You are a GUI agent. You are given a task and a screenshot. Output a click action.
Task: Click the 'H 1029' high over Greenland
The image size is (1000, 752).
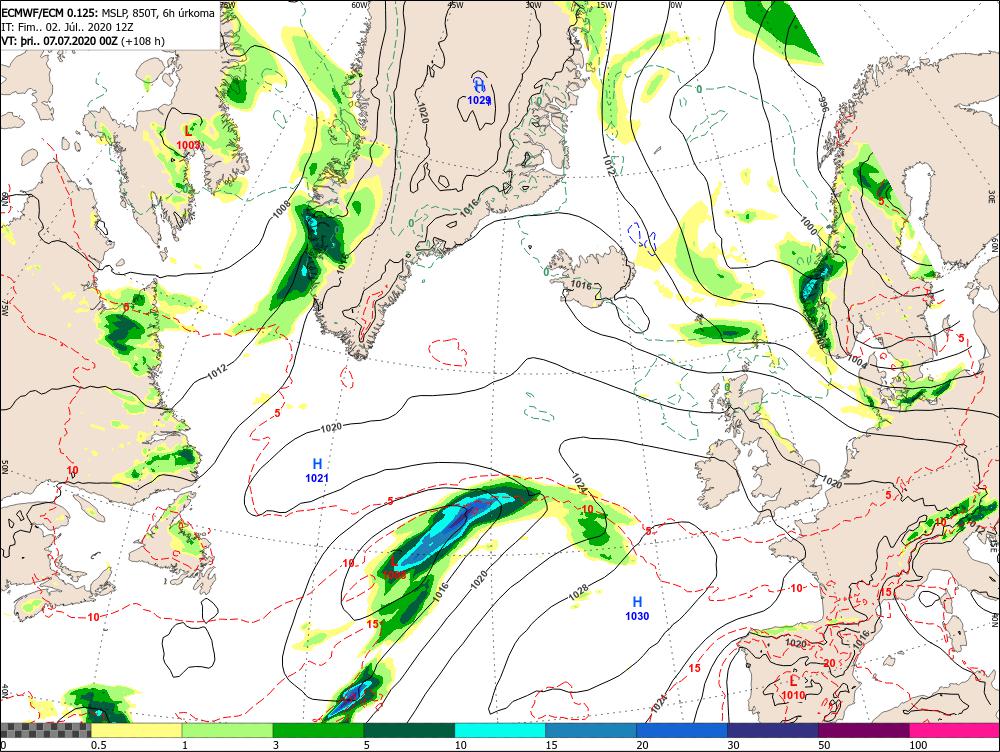click(479, 92)
